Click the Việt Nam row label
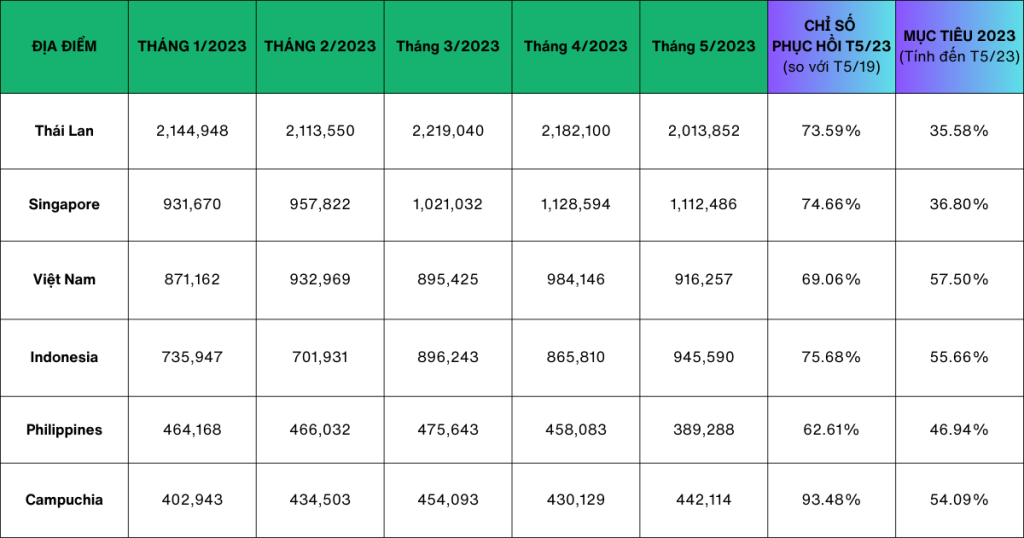Viewport: 1024px width, 538px height. point(64,280)
